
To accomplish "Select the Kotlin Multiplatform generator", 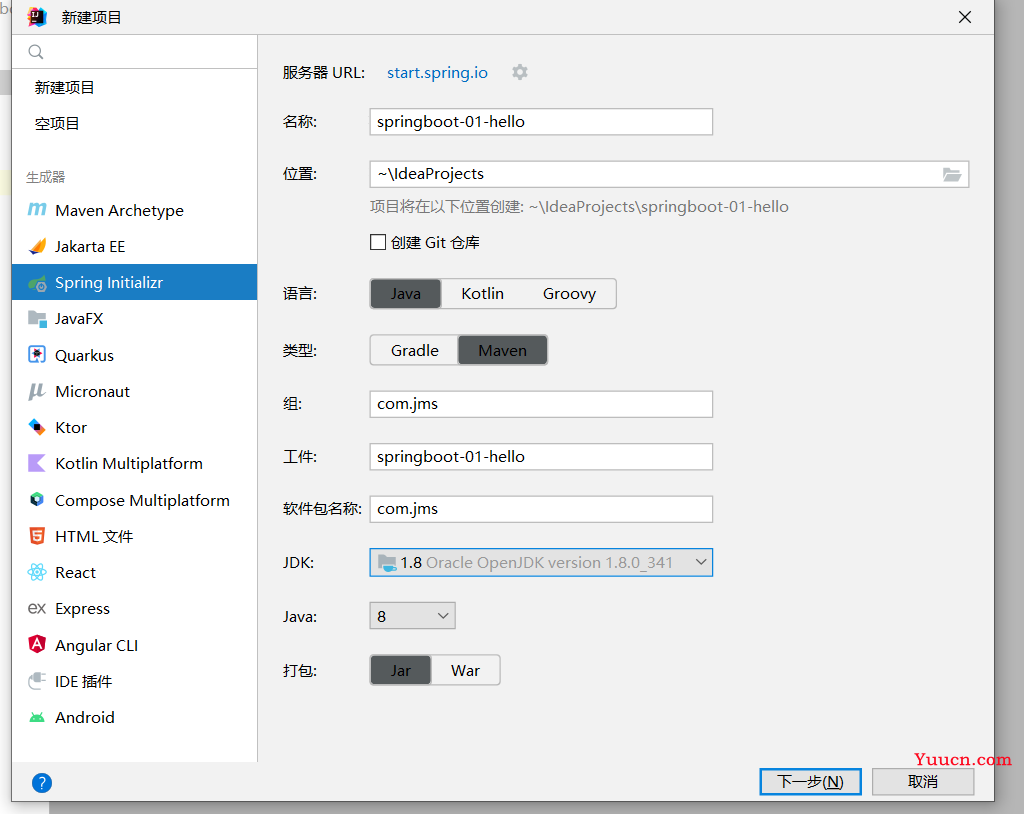I will pos(135,463).
